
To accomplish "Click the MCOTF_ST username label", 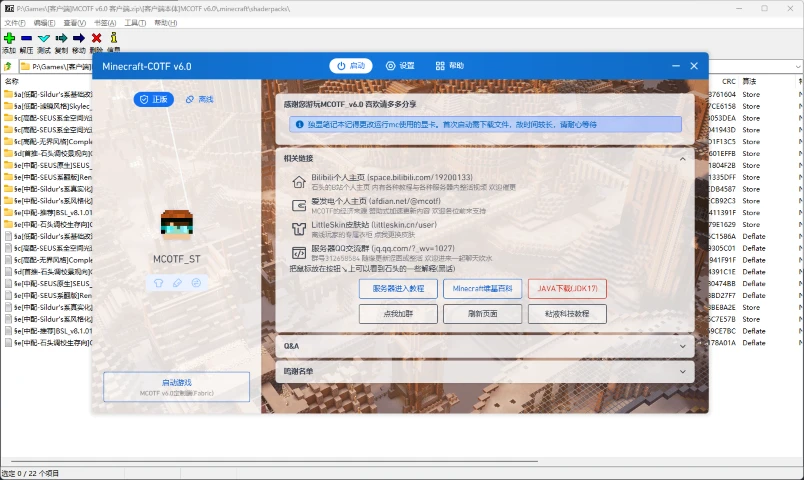I will click(177, 259).
